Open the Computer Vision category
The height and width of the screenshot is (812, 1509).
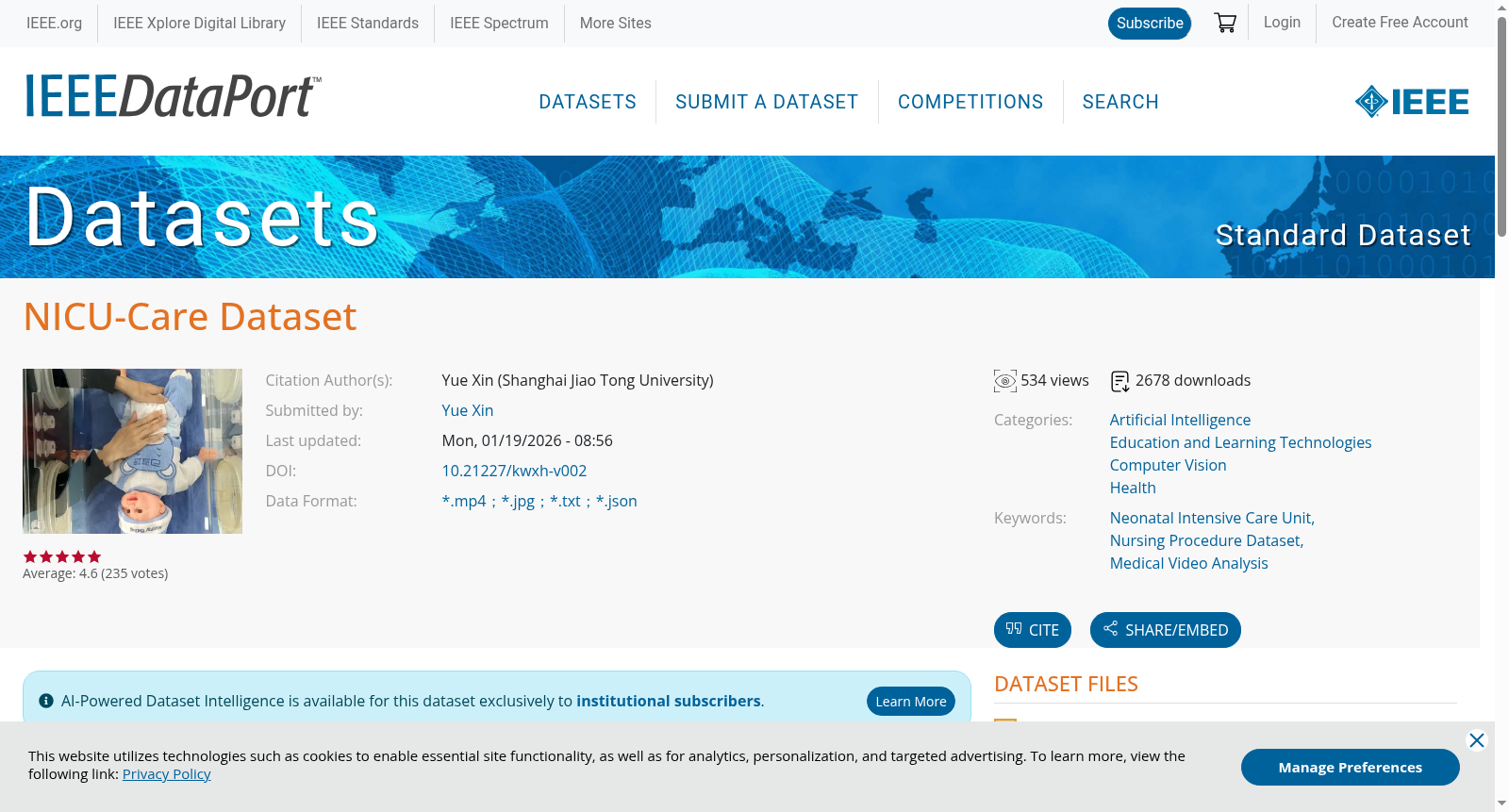point(1168,465)
